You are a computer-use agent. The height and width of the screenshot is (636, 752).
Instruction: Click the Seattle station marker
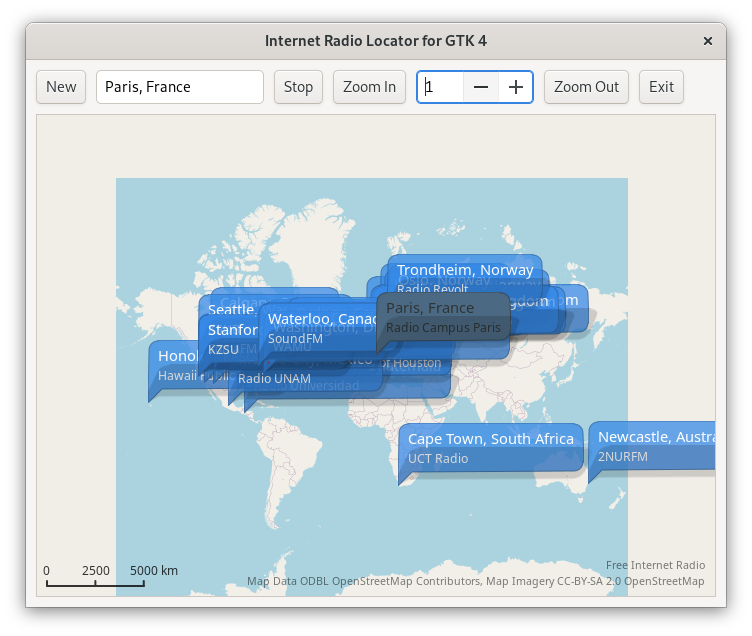[228, 309]
